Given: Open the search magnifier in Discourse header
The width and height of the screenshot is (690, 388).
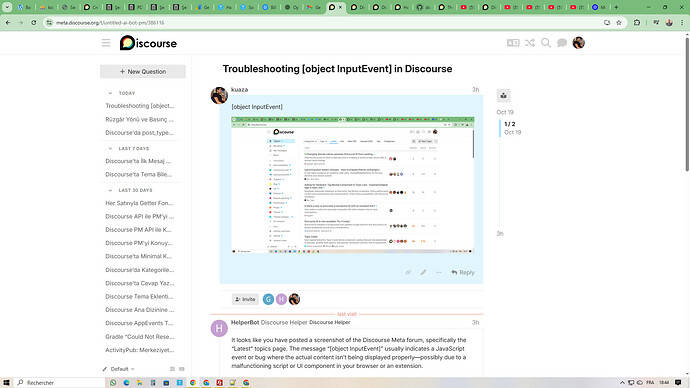Looking at the screenshot, I should 546,43.
